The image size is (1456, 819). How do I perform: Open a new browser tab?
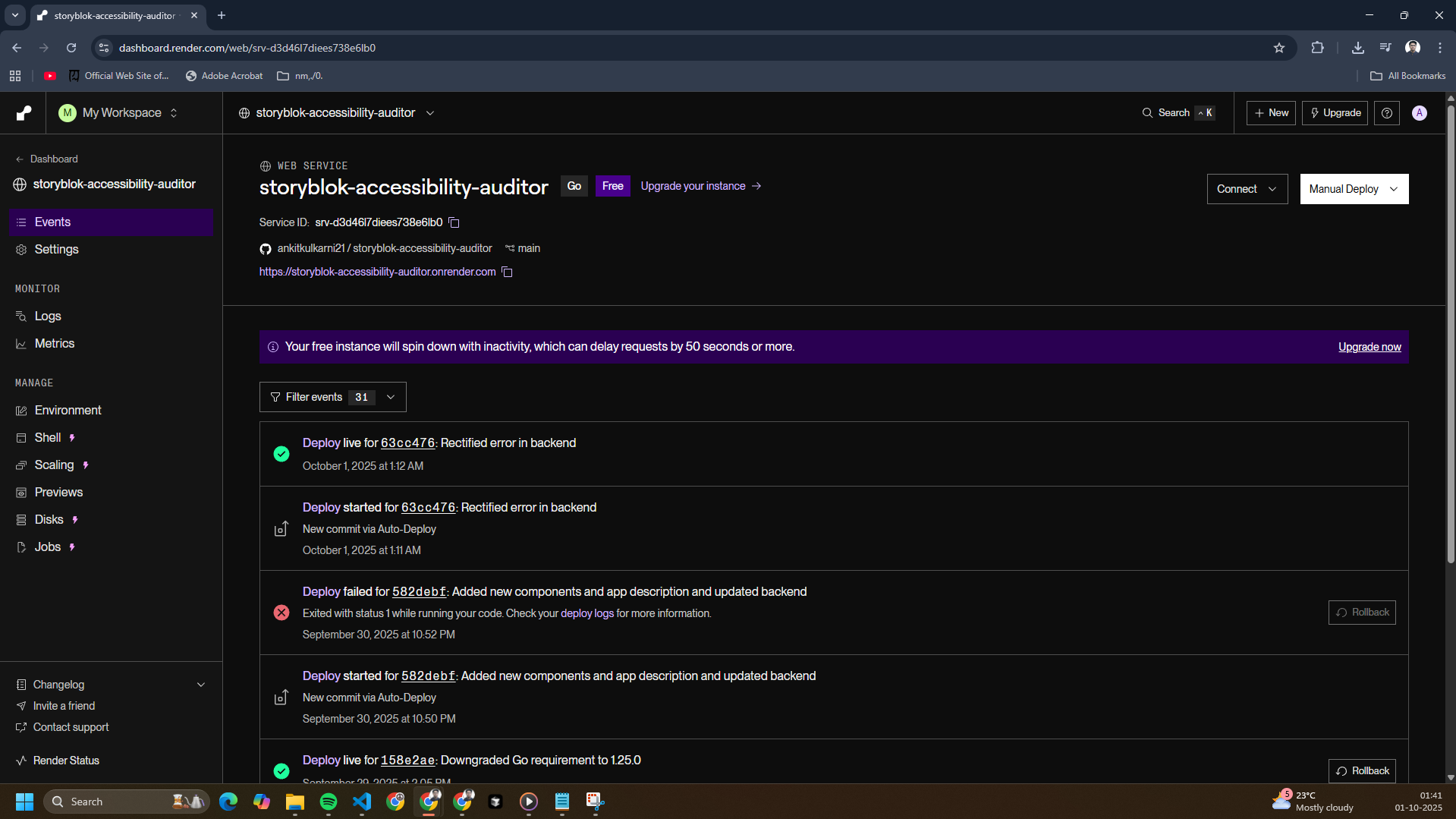222,15
